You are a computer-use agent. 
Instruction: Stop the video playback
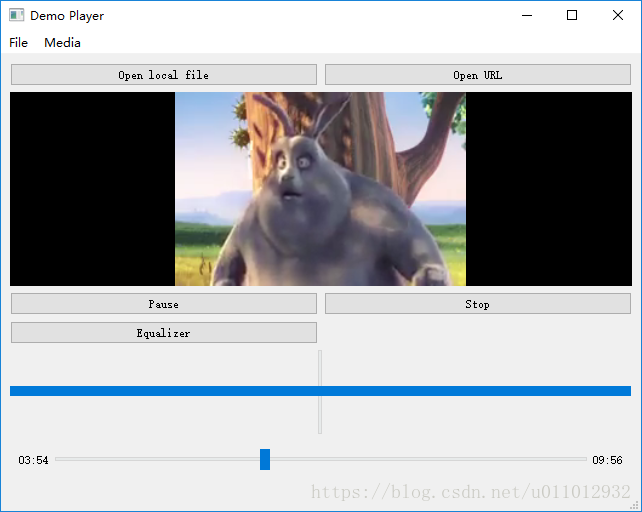[478, 304]
